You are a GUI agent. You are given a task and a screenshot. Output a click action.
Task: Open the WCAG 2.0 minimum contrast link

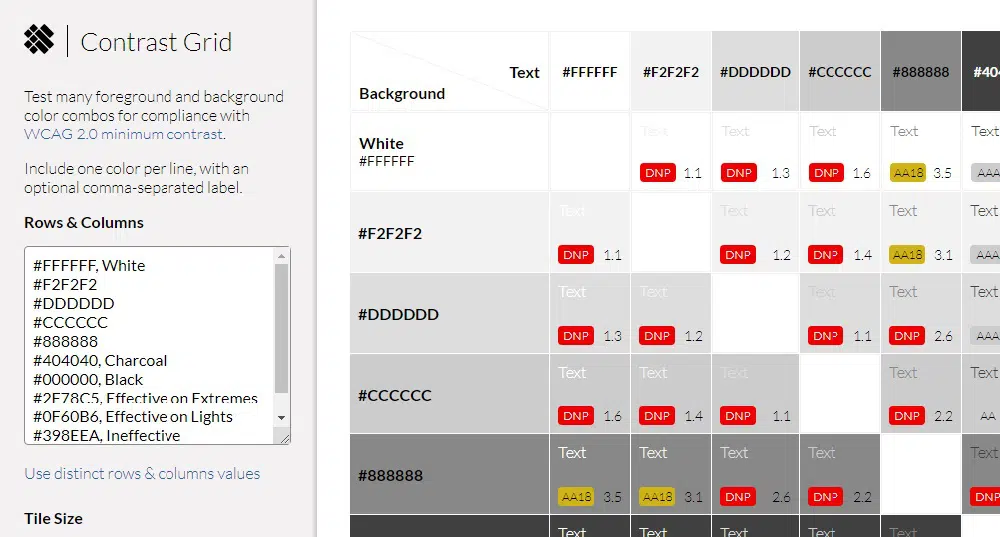tap(123, 134)
